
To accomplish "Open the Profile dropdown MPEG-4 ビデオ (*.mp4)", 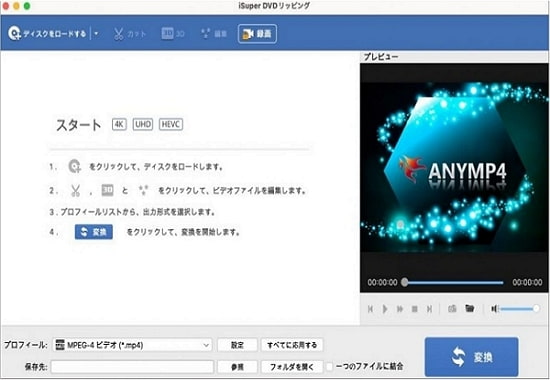I will [132, 345].
